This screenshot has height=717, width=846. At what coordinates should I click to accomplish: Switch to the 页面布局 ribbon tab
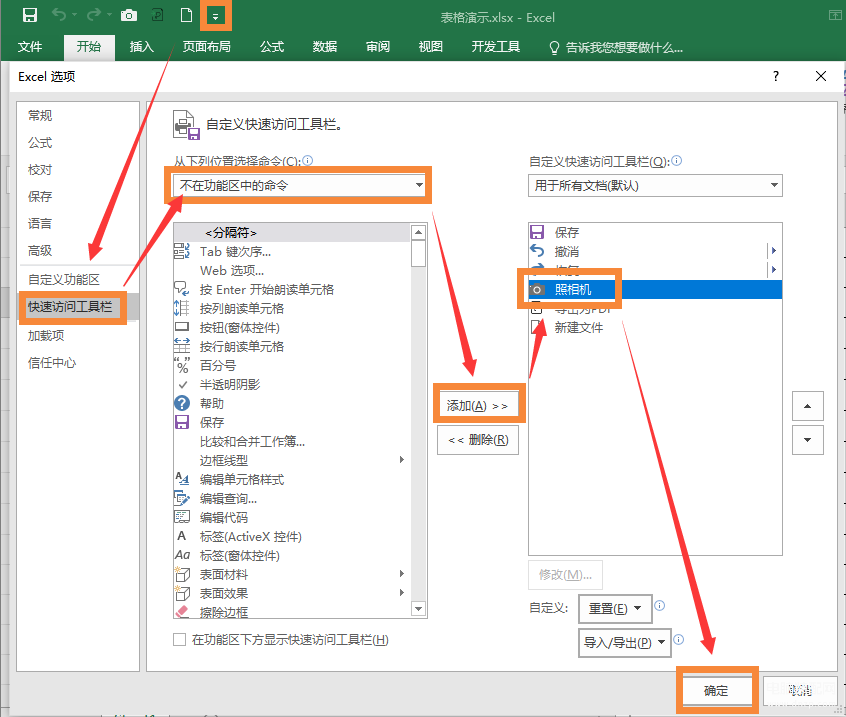[x=207, y=47]
